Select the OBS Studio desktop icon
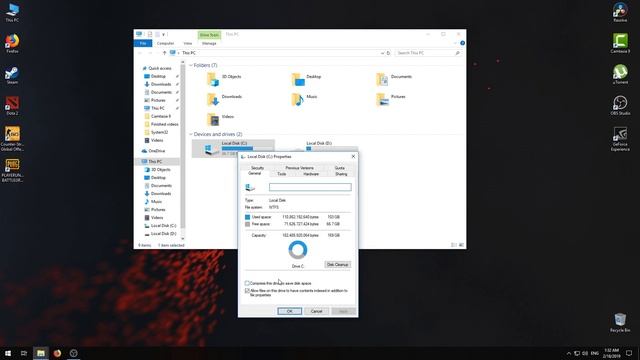 pos(620,105)
